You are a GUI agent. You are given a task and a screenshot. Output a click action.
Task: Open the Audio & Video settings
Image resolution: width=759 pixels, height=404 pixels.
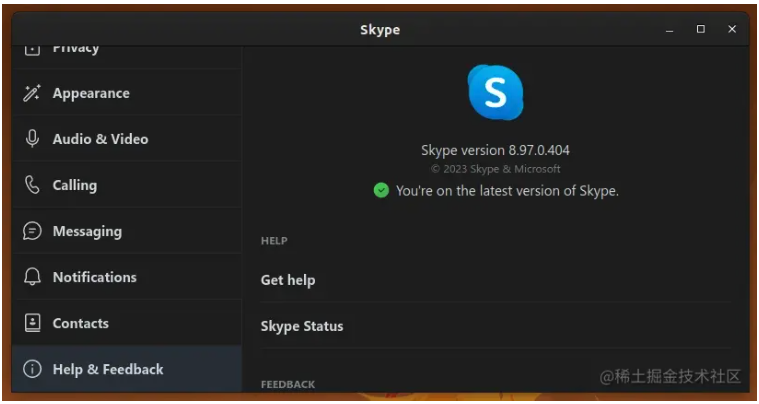127,139
